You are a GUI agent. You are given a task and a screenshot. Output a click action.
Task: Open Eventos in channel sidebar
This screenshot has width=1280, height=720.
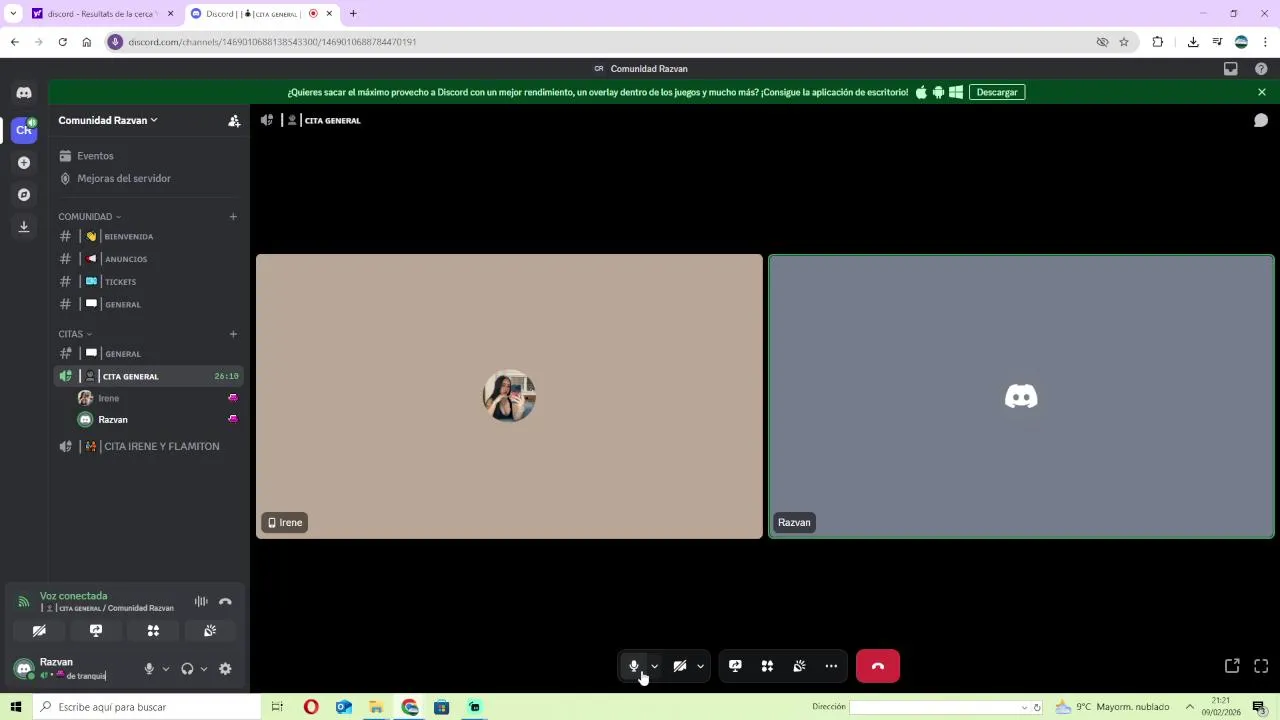148,156
